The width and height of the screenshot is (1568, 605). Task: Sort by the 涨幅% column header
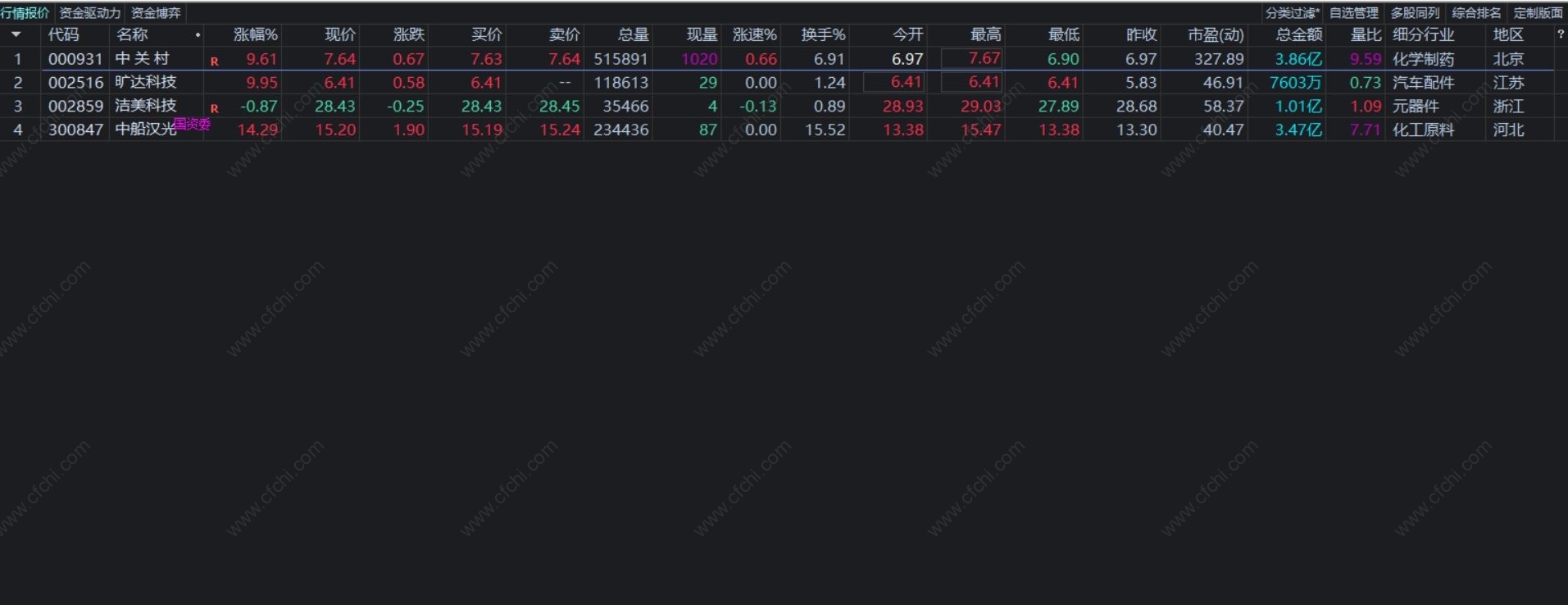pyautogui.click(x=255, y=34)
